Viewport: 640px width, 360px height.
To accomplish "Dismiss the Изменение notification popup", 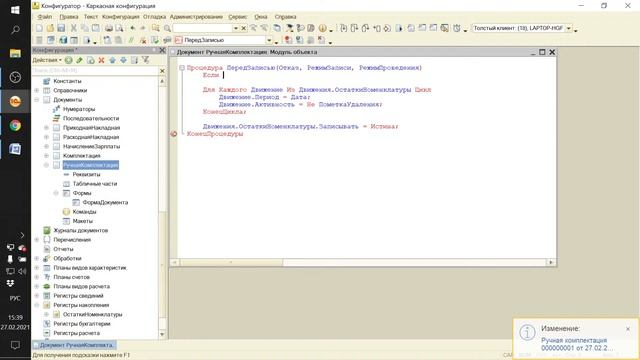I will pyautogui.click(x=628, y=329).
